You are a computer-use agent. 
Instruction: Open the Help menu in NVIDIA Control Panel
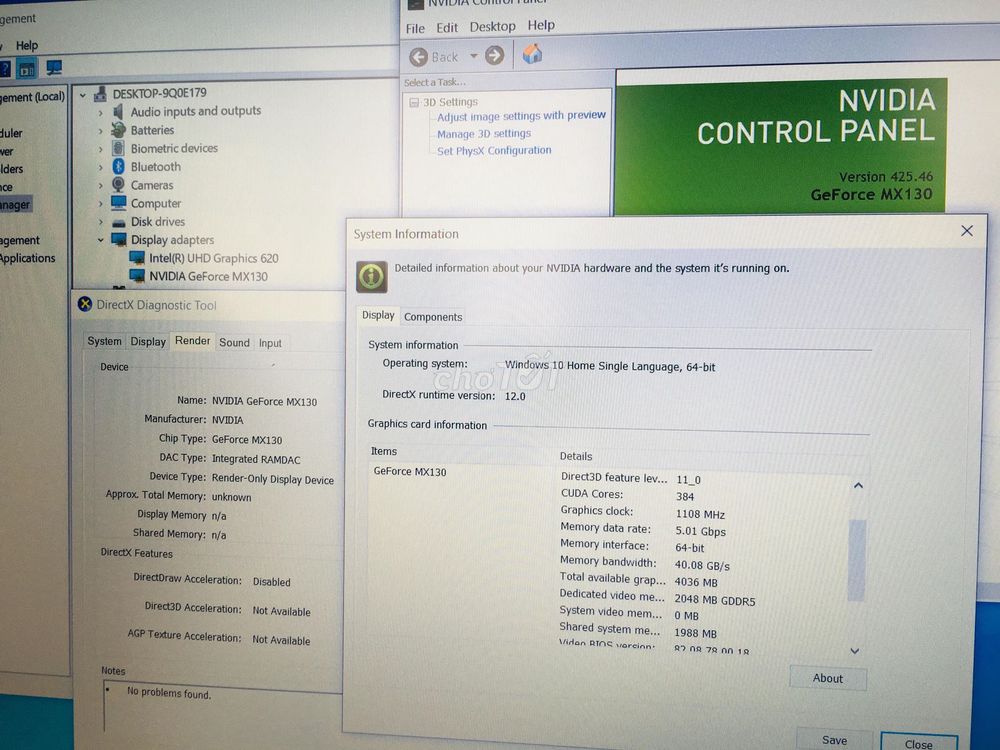point(541,26)
